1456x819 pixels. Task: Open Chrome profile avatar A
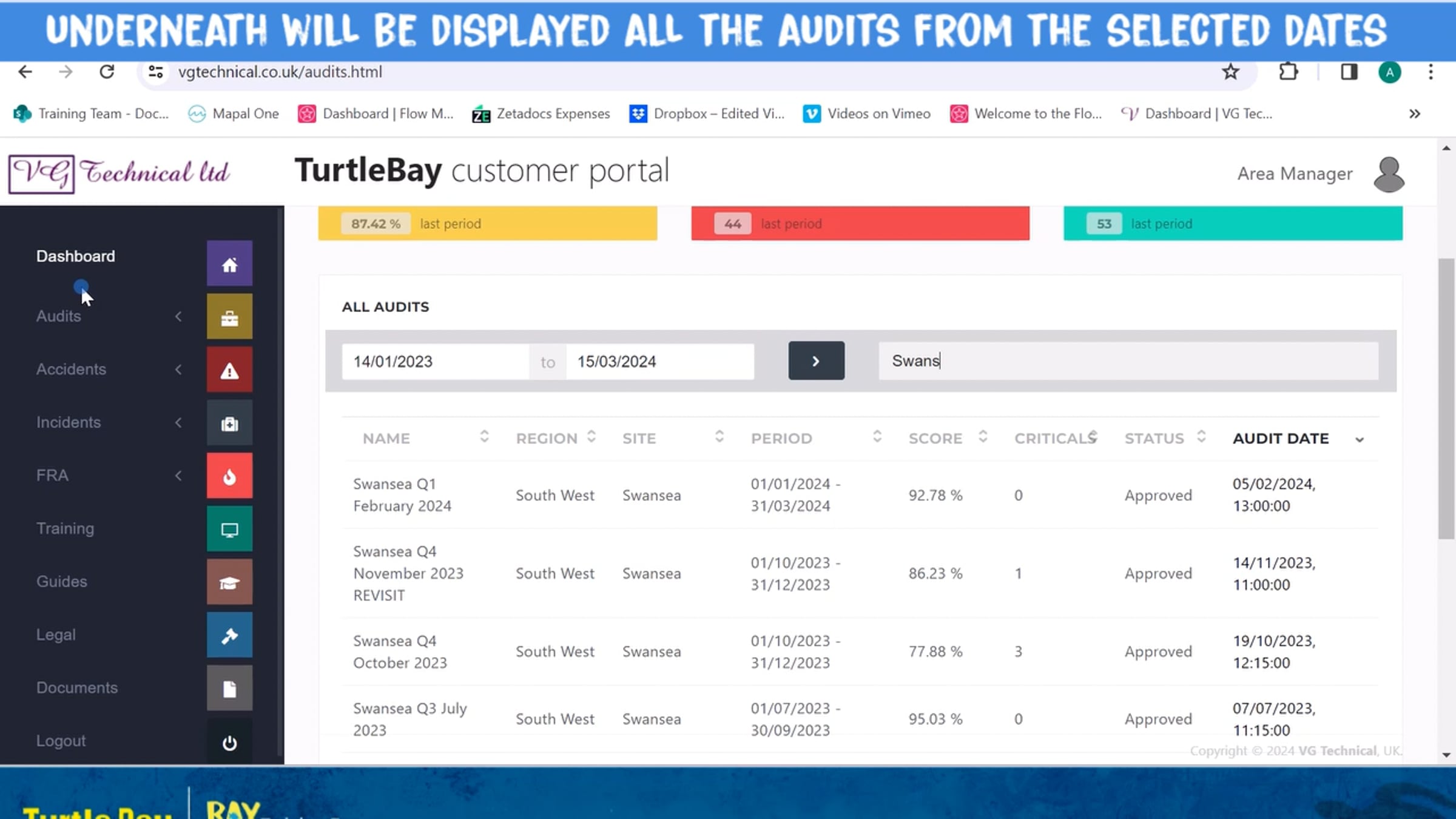[x=1389, y=72]
